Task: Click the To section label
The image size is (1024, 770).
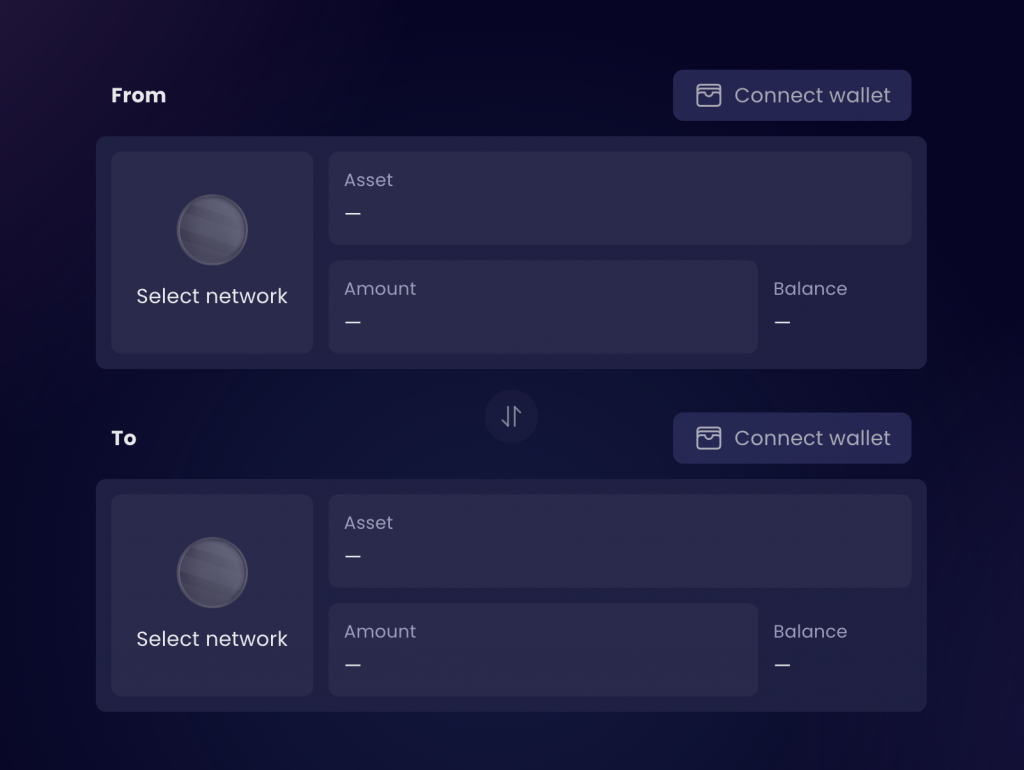Action: point(123,438)
